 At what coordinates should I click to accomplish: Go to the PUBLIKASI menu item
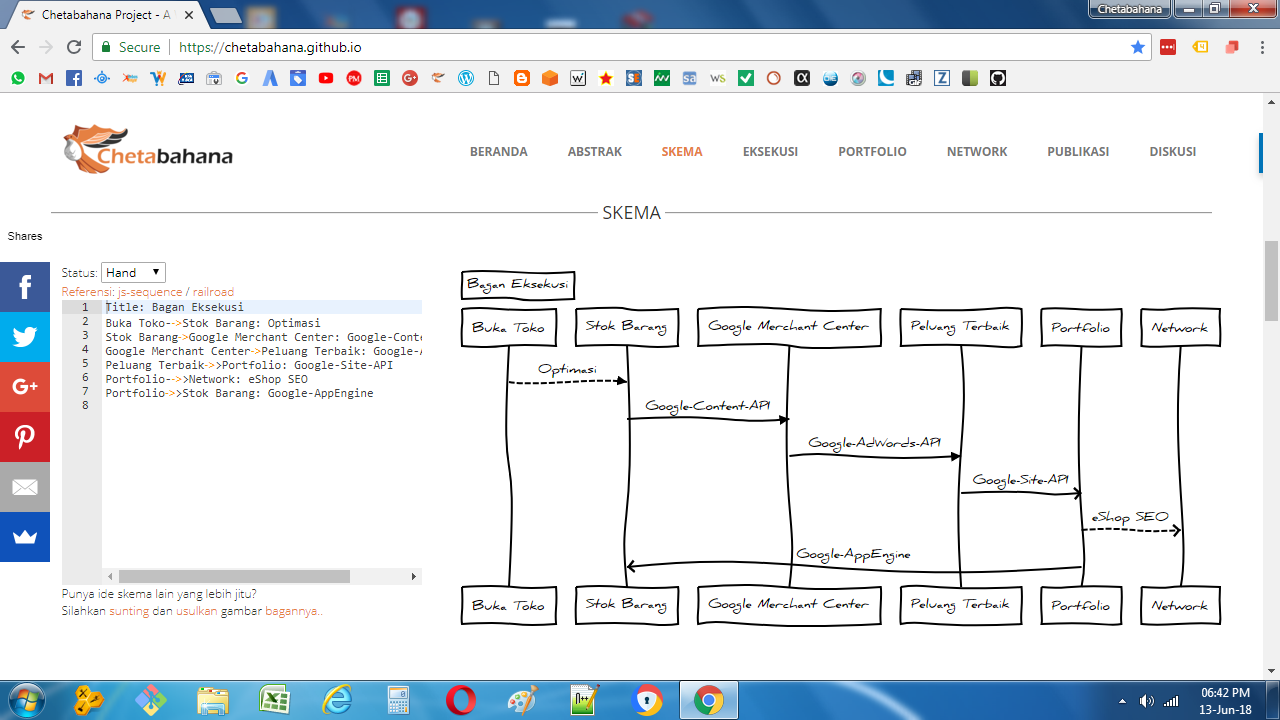1078,152
